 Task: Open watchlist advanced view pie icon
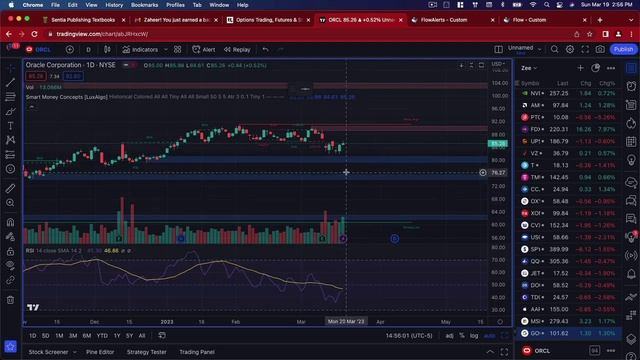(x=596, y=68)
